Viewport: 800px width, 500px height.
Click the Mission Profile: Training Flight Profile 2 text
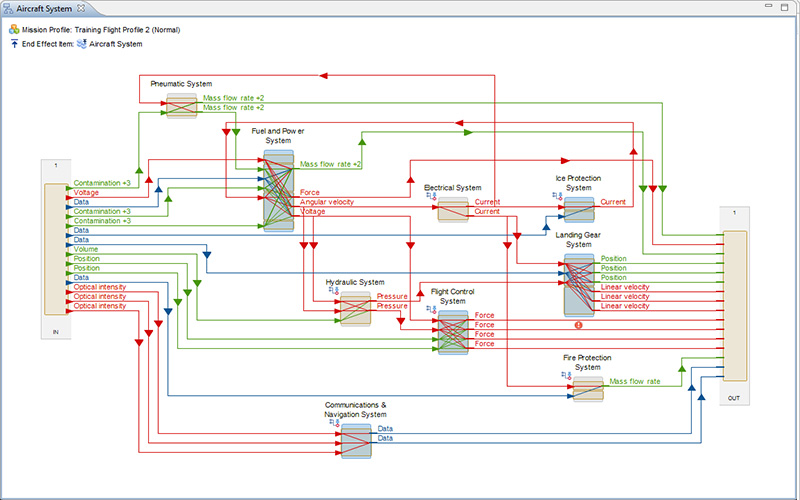click(101, 30)
